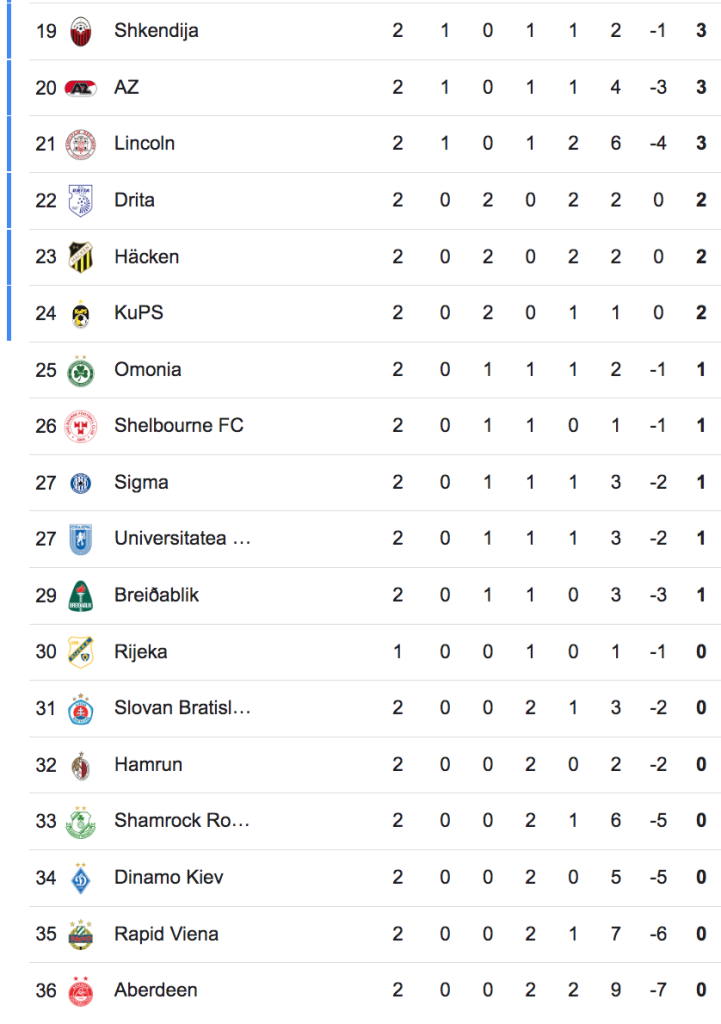Click the Lincoln club badge
721x1024 pixels.
coord(80,144)
